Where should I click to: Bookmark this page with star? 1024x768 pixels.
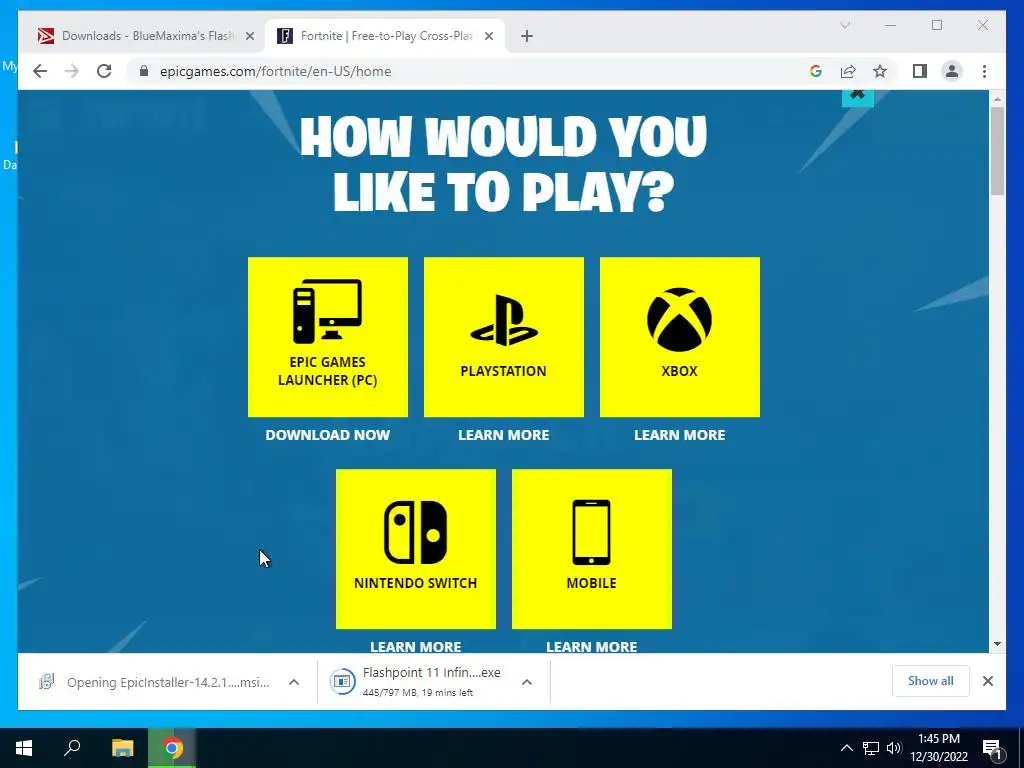coord(880,71)
